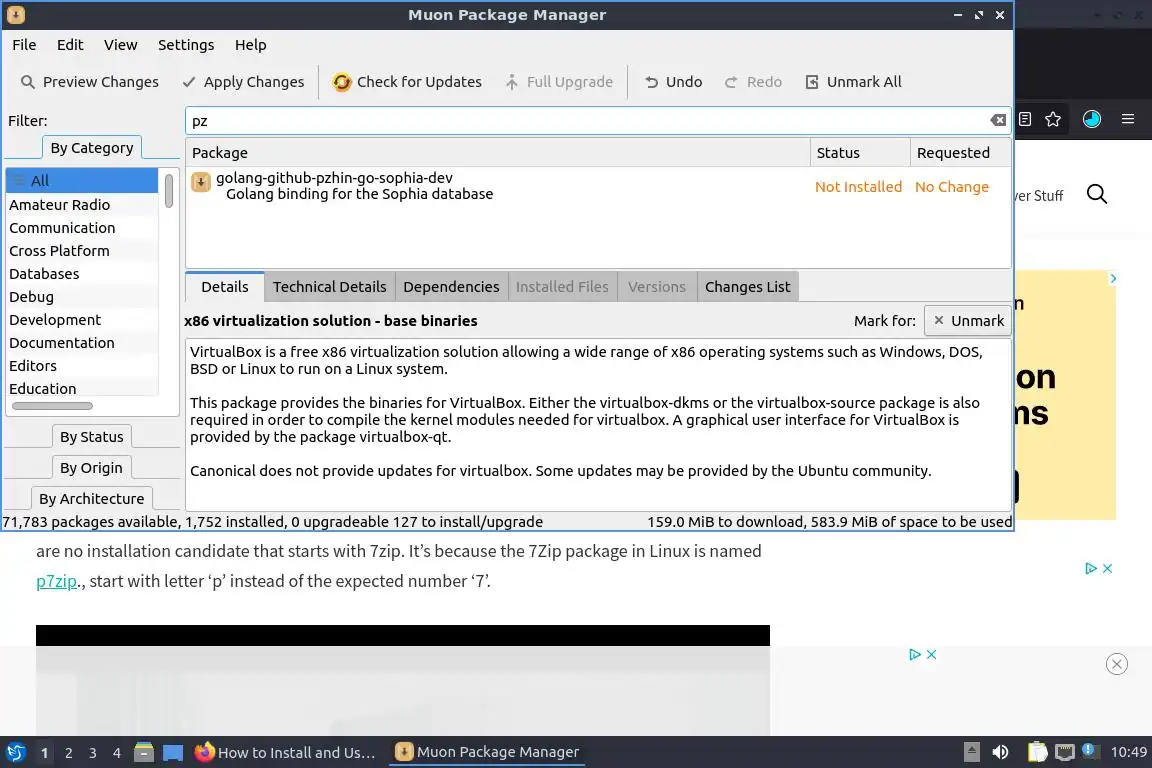Screen dimensions: 1152x768
Task: Select the All category
Action: (82, 181)
